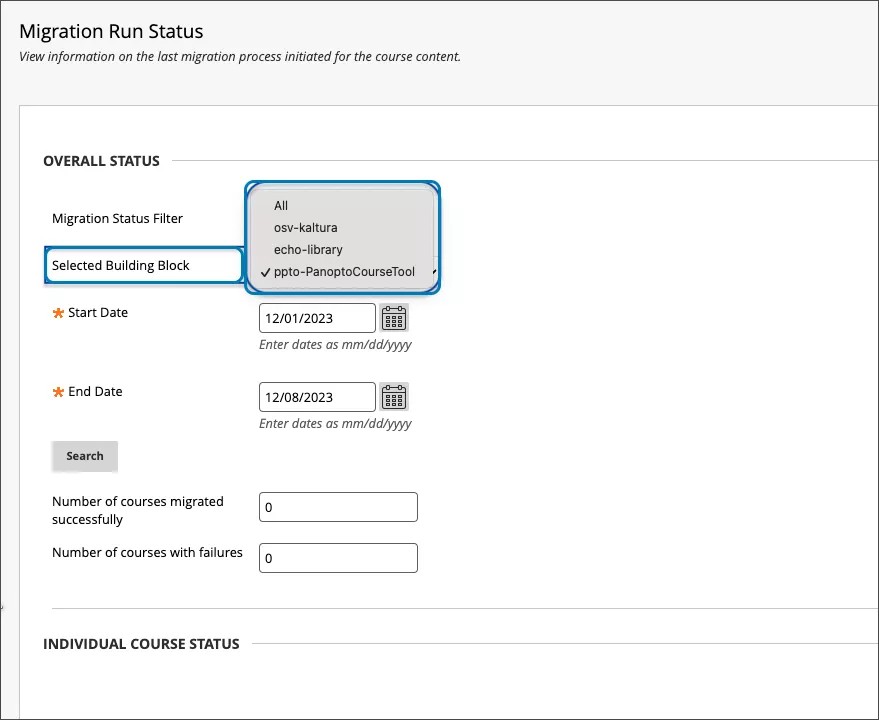Click the End Date required asterisk marker
The width and height of the screenshot is (879, 720).
(x=58, y=391)
